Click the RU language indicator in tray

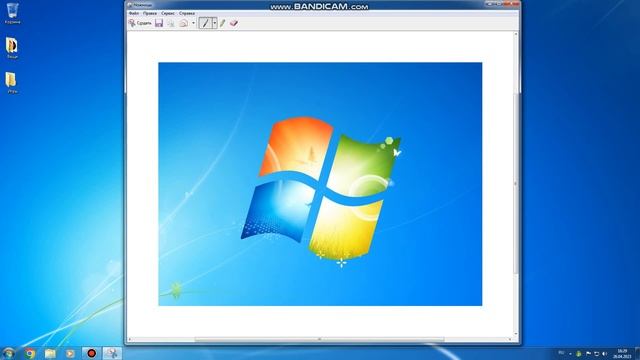tap(561, 353)
